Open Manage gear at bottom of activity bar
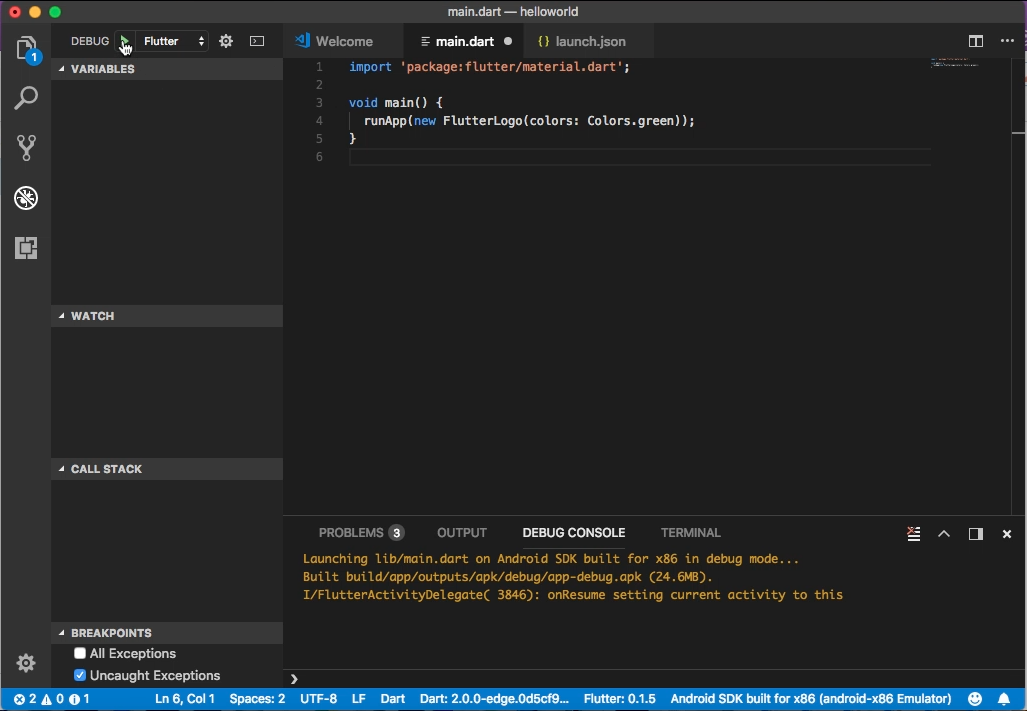Screen dimensions: 1027x711 pos(26,663)
